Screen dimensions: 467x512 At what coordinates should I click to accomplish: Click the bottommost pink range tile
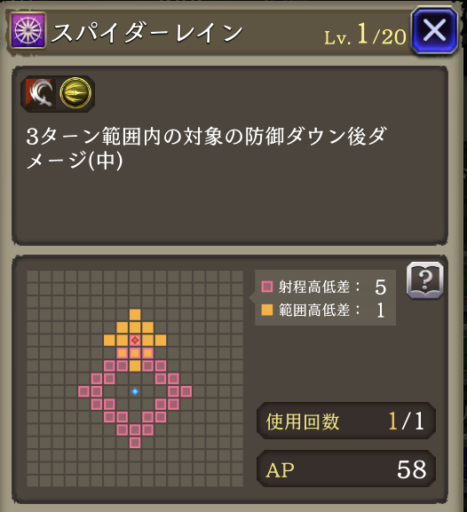tap(135, 443)
